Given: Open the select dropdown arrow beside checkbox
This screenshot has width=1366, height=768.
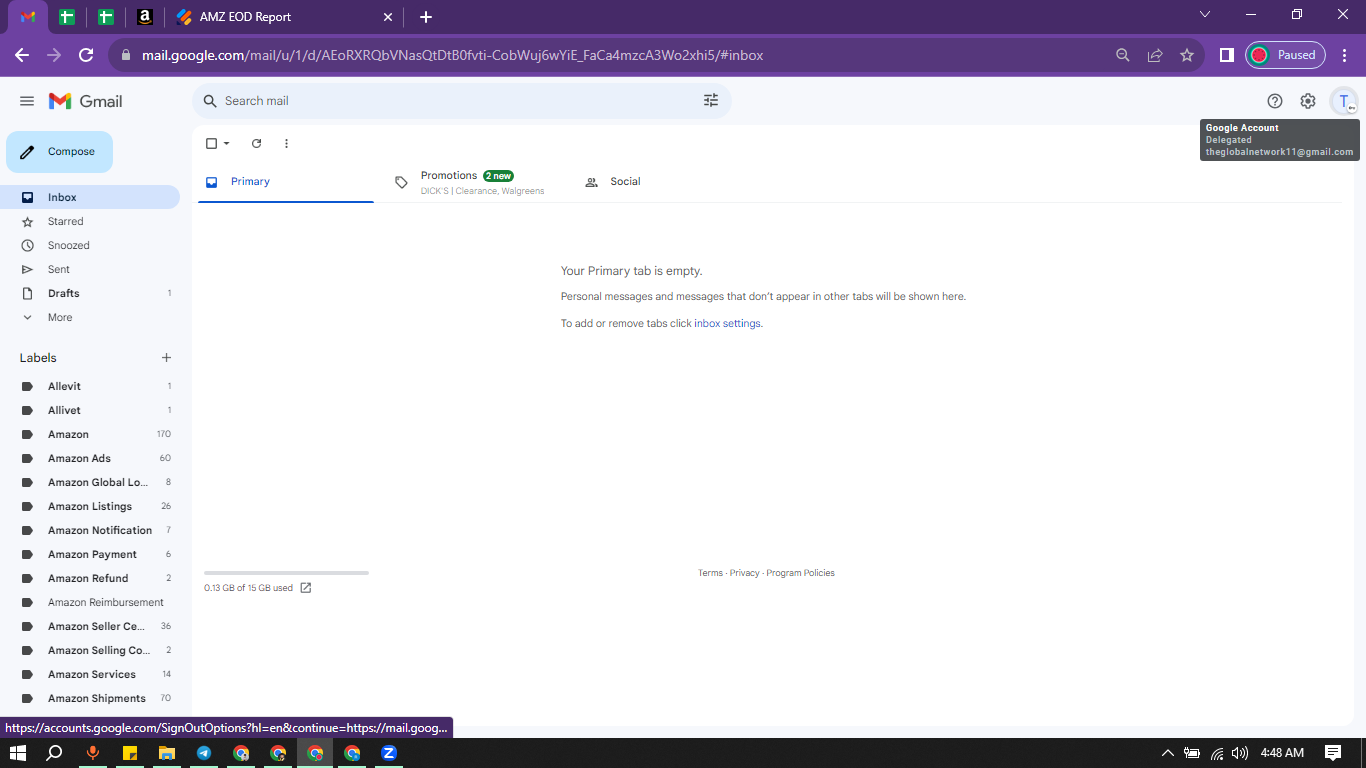Looking at the screenshot, I should click(x=227, y=144).
